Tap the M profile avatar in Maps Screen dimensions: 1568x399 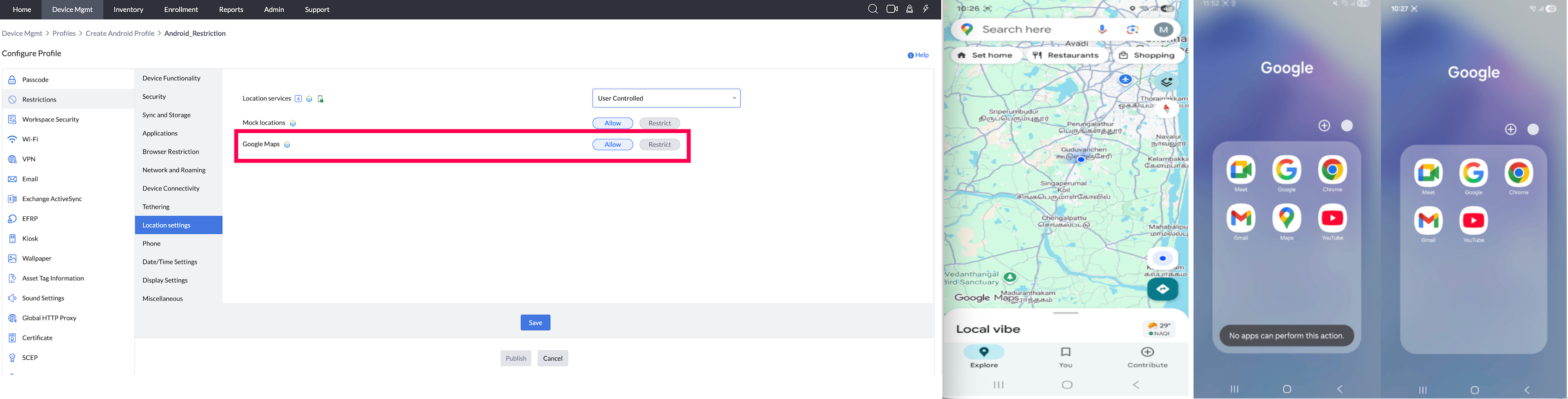tap(1164, 29)
